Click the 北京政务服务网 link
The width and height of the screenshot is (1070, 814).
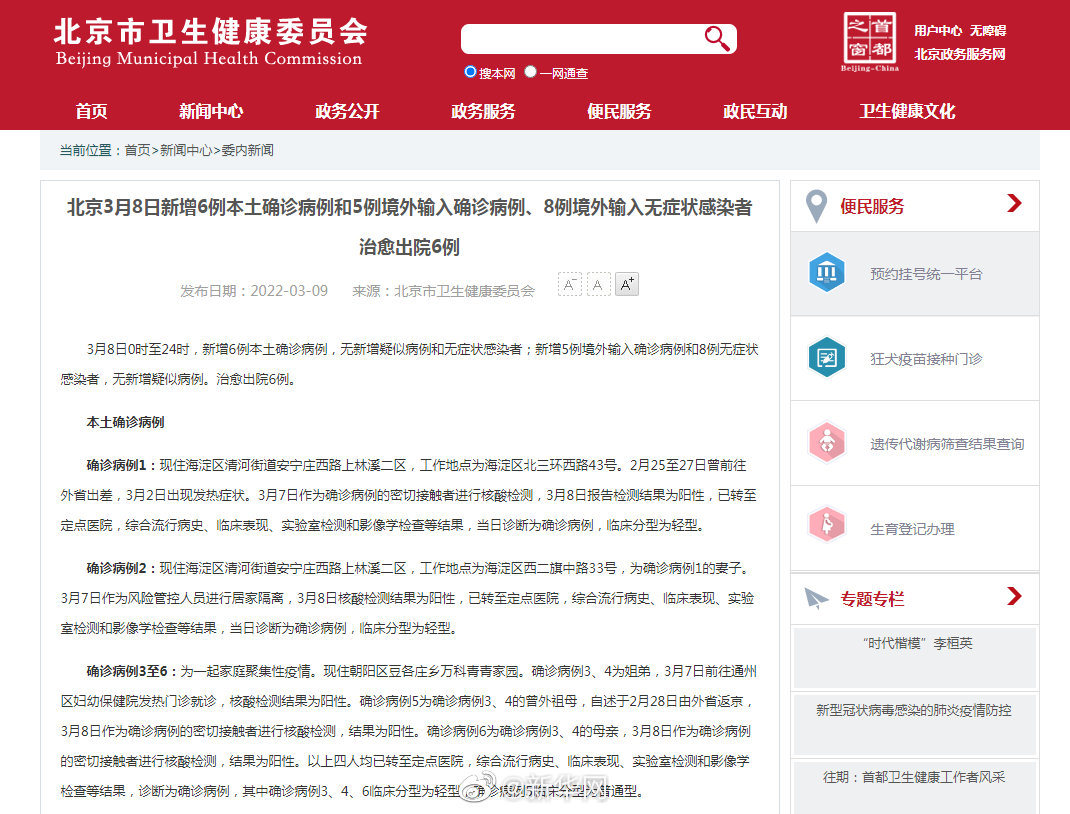(959, 54)
